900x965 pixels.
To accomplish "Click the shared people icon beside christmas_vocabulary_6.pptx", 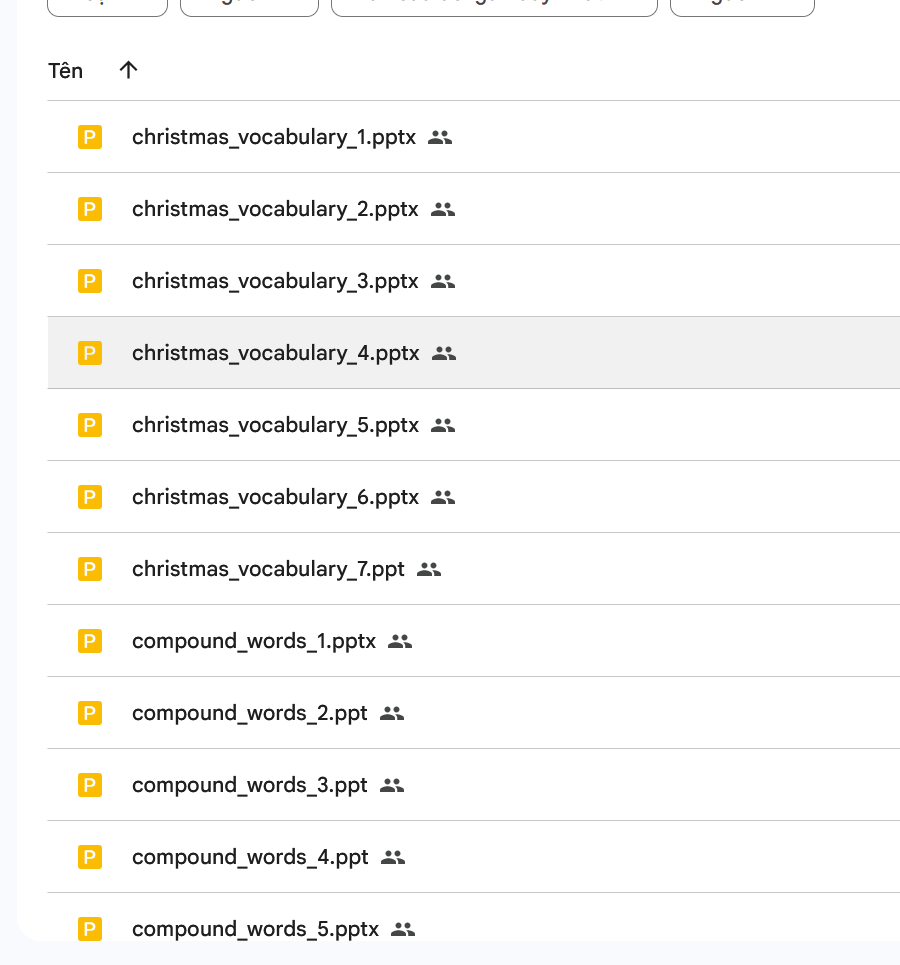I will pyautogui.click(x=443, y=497).
